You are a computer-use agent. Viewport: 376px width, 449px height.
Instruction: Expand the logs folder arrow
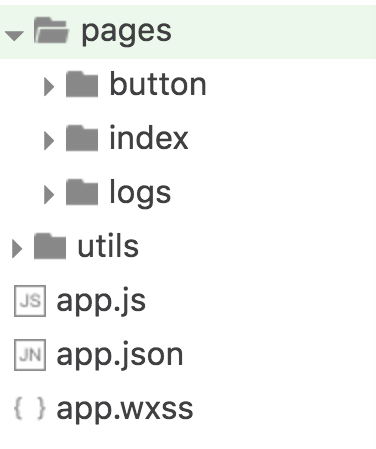pos(49,195)
